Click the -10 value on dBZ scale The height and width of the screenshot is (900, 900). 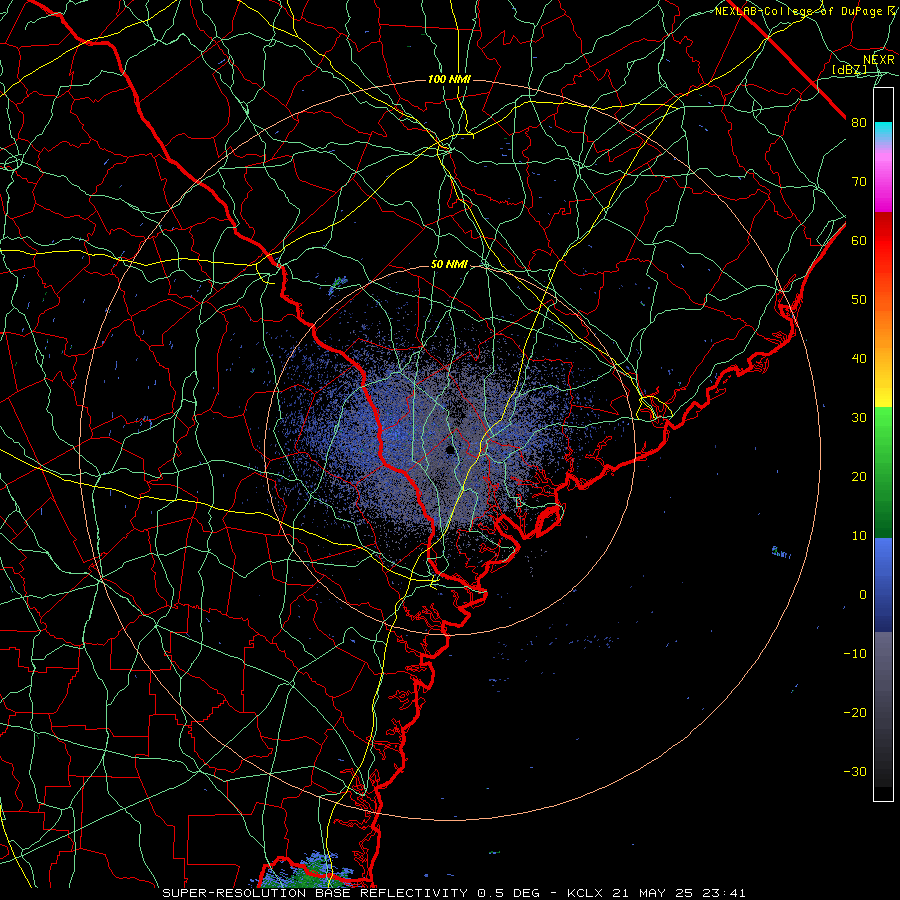[x=855, y=653]
